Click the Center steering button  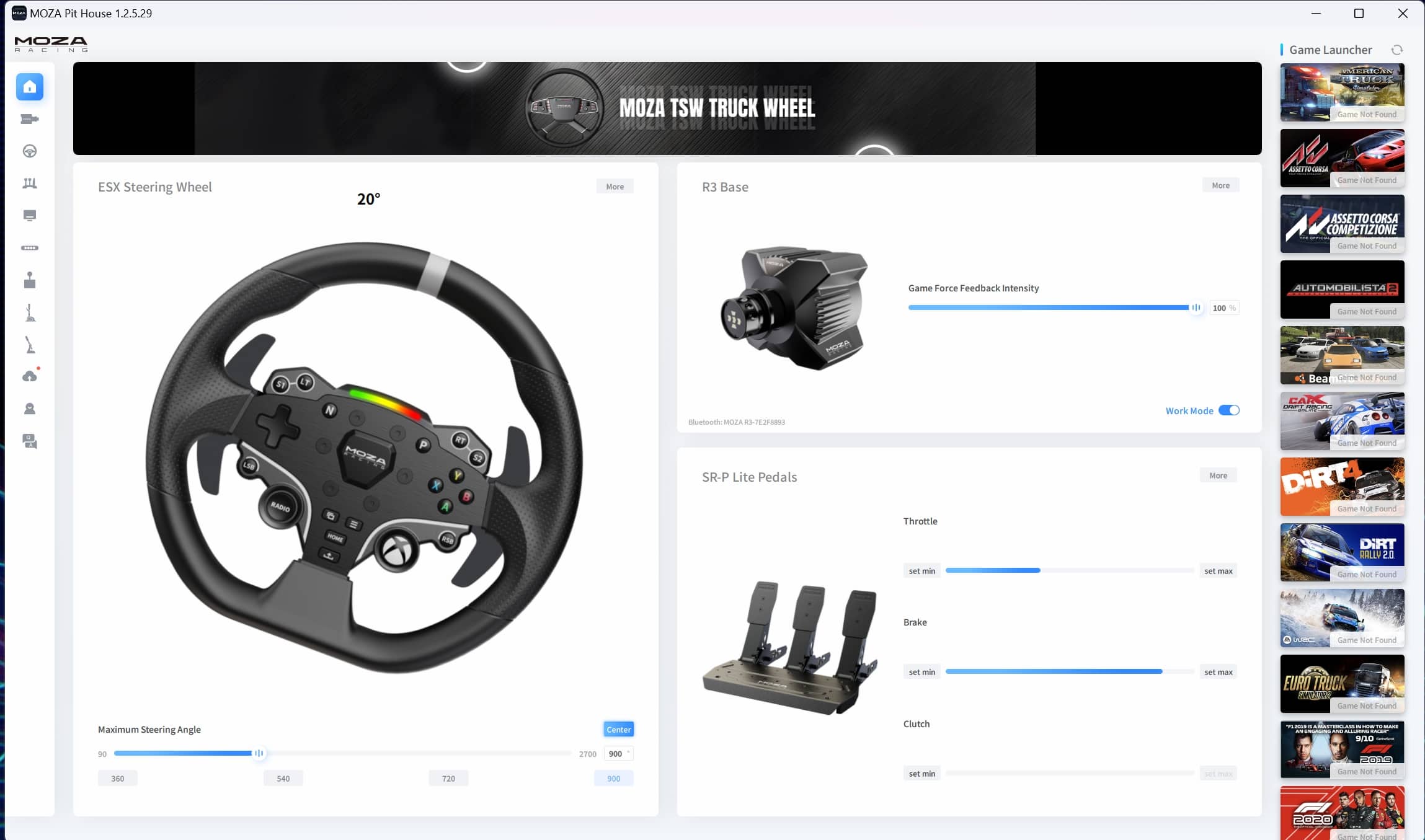point(618,730)
